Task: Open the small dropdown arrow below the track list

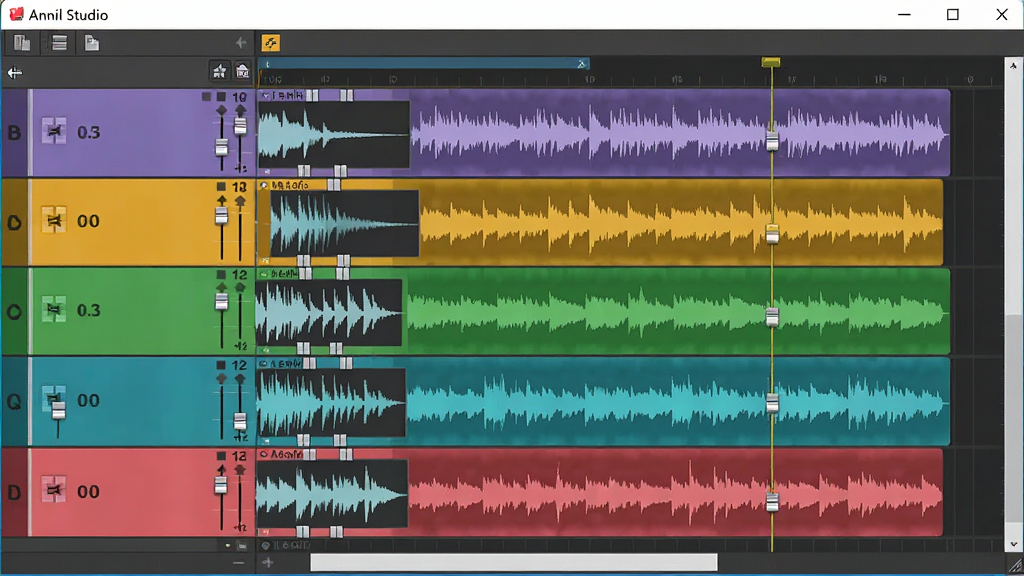Action: [227, 545]
